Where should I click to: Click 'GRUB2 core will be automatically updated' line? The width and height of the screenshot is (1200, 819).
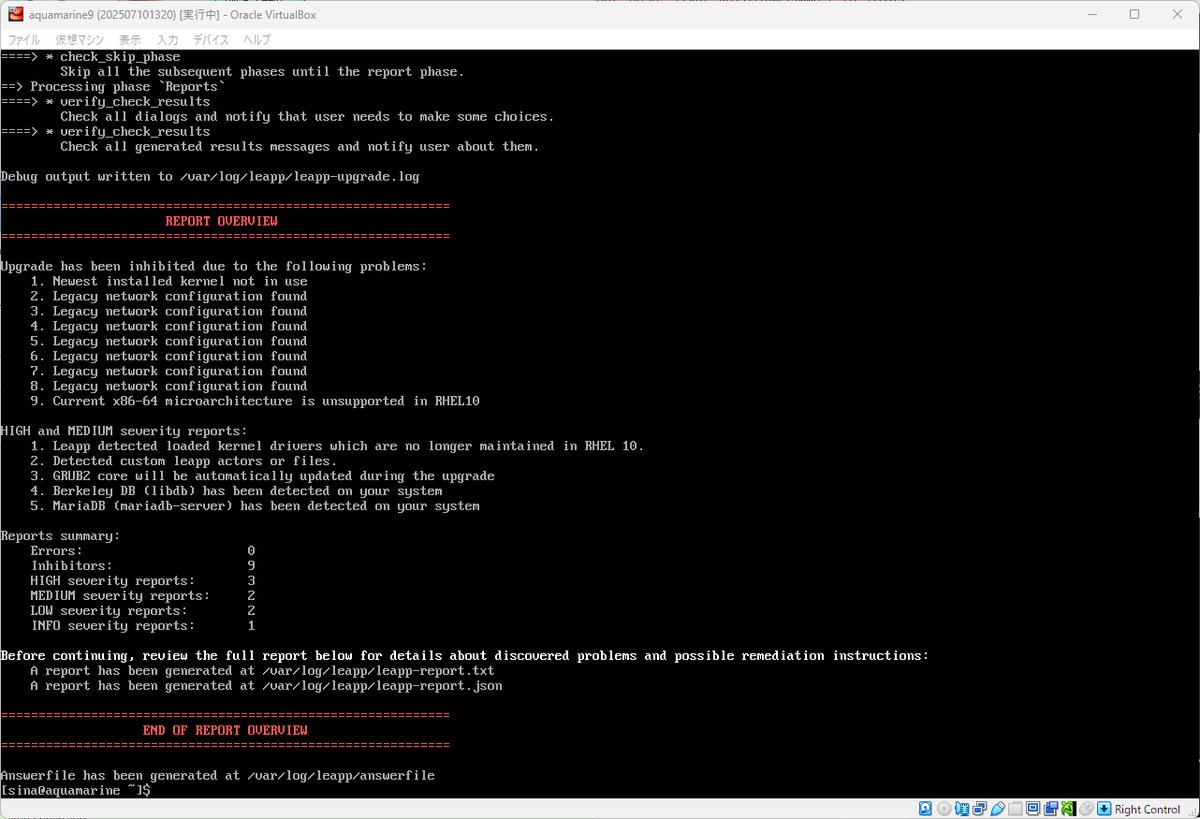coord(262,476)
